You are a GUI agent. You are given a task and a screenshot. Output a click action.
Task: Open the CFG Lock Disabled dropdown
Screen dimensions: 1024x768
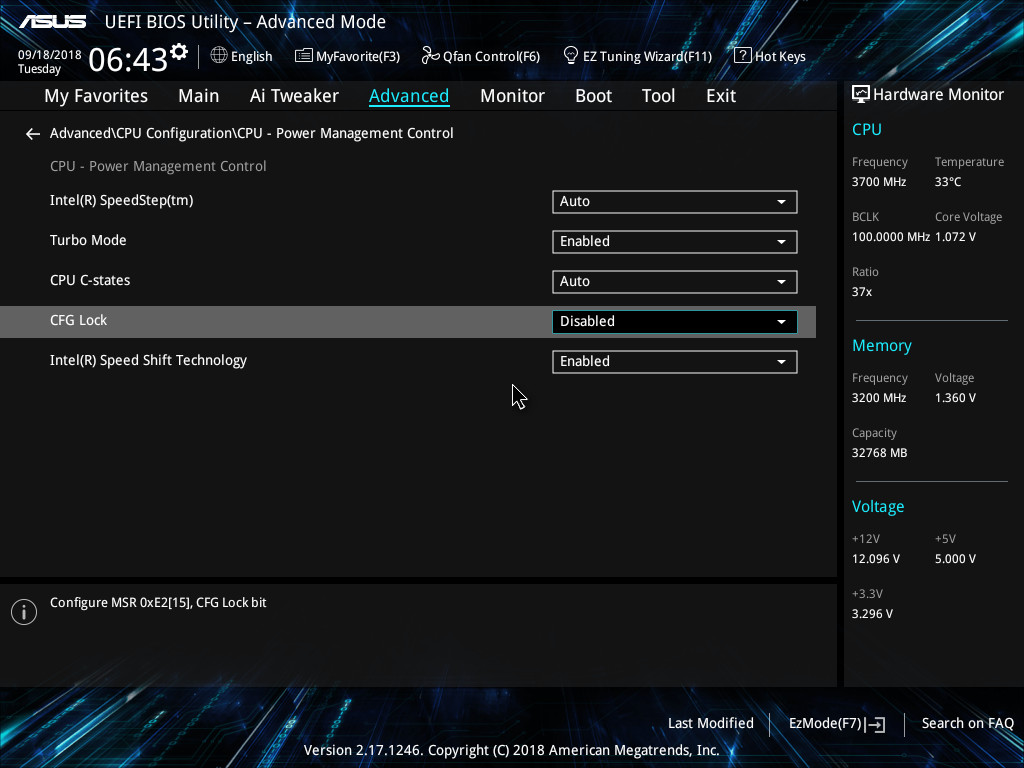[675, 321]
